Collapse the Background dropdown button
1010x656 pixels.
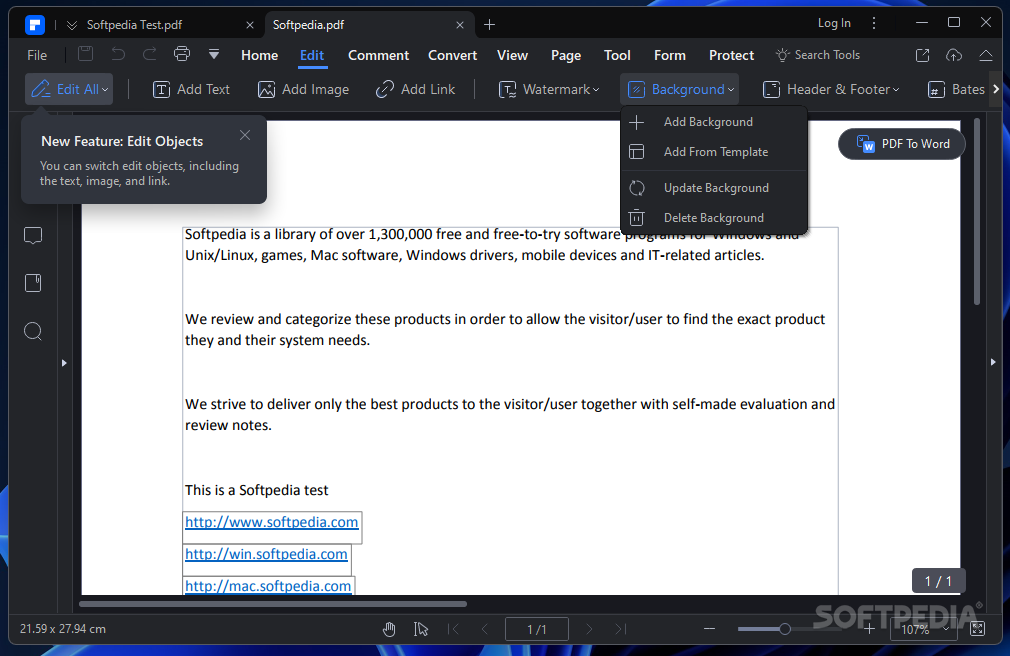click(680, 90)
